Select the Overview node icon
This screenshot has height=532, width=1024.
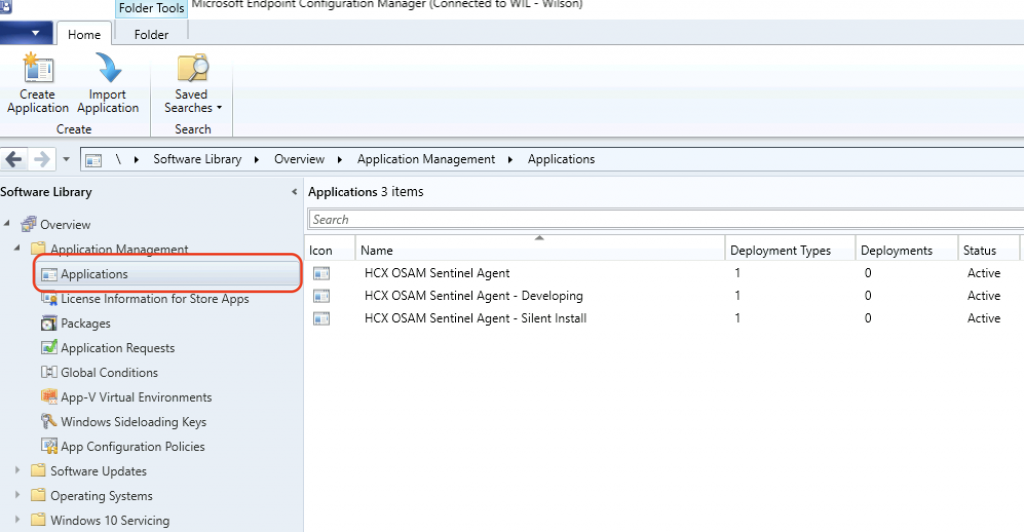pyautogui.click(x=28, y=225)
